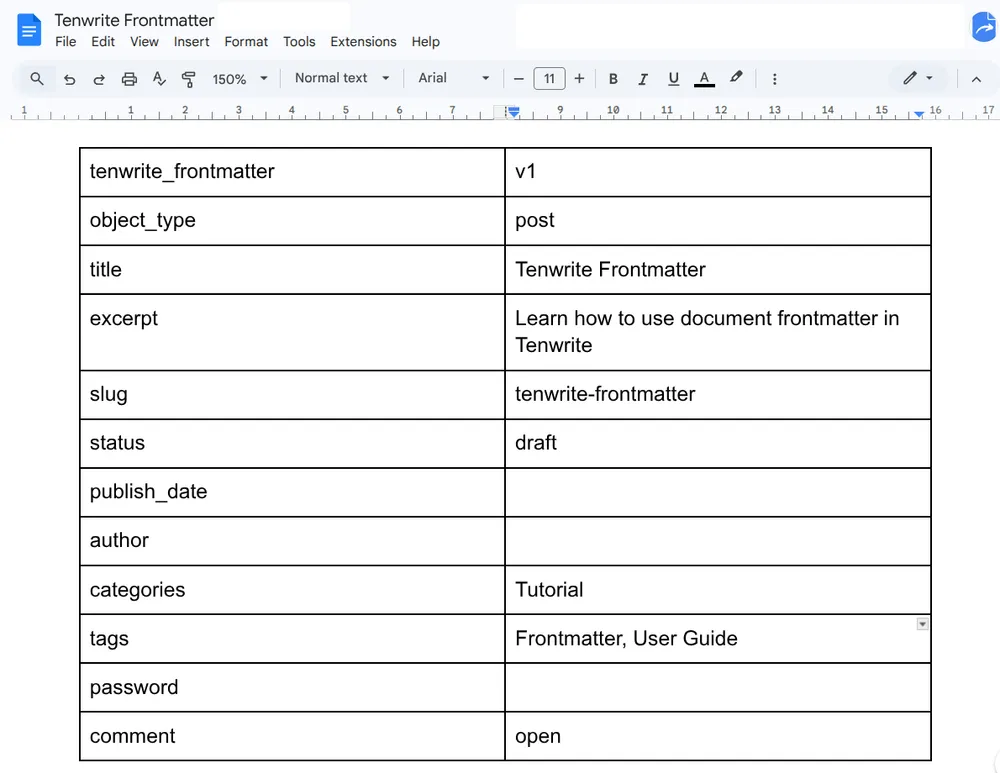Screen dimensions: 1000x773
Task: Click the excerpt text starting with Learn how
Action: coord(707,332)
